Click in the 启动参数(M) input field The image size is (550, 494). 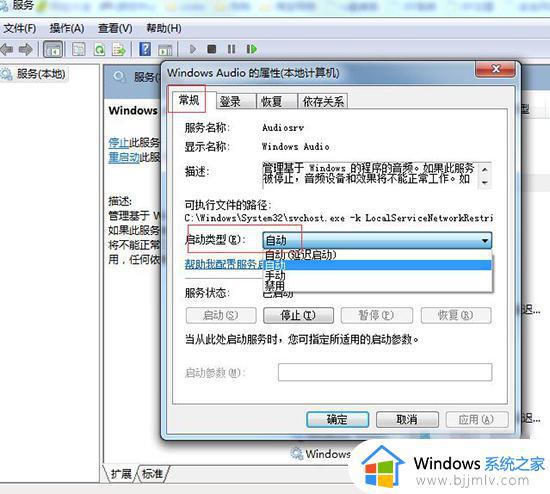point(385,372)
